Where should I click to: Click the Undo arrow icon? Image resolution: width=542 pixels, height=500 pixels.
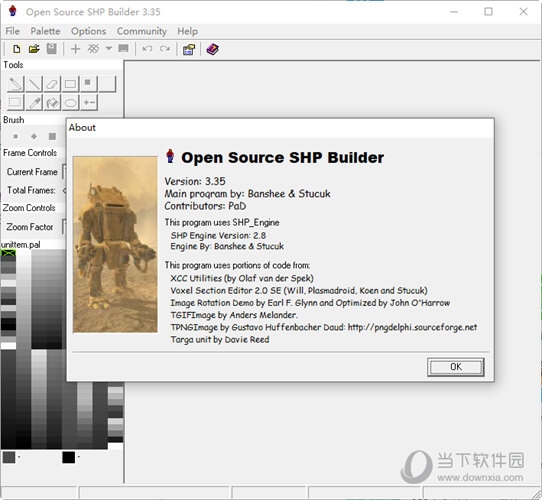[147, 49]
